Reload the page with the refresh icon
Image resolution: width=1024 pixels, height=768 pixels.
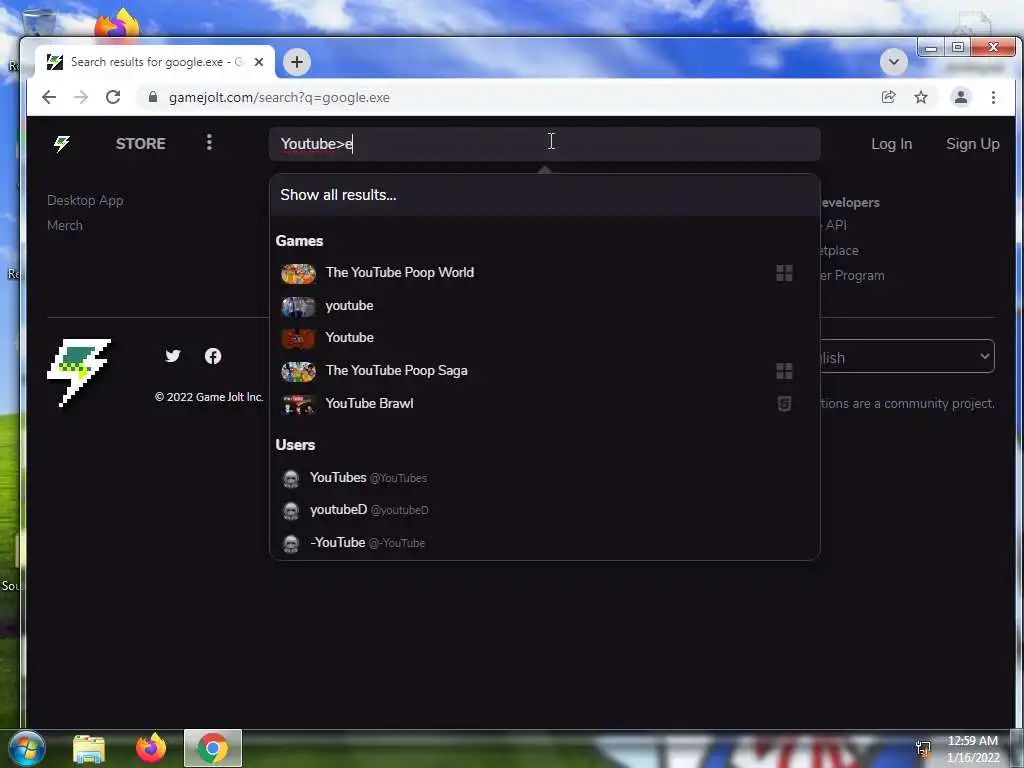coord(113,97)
